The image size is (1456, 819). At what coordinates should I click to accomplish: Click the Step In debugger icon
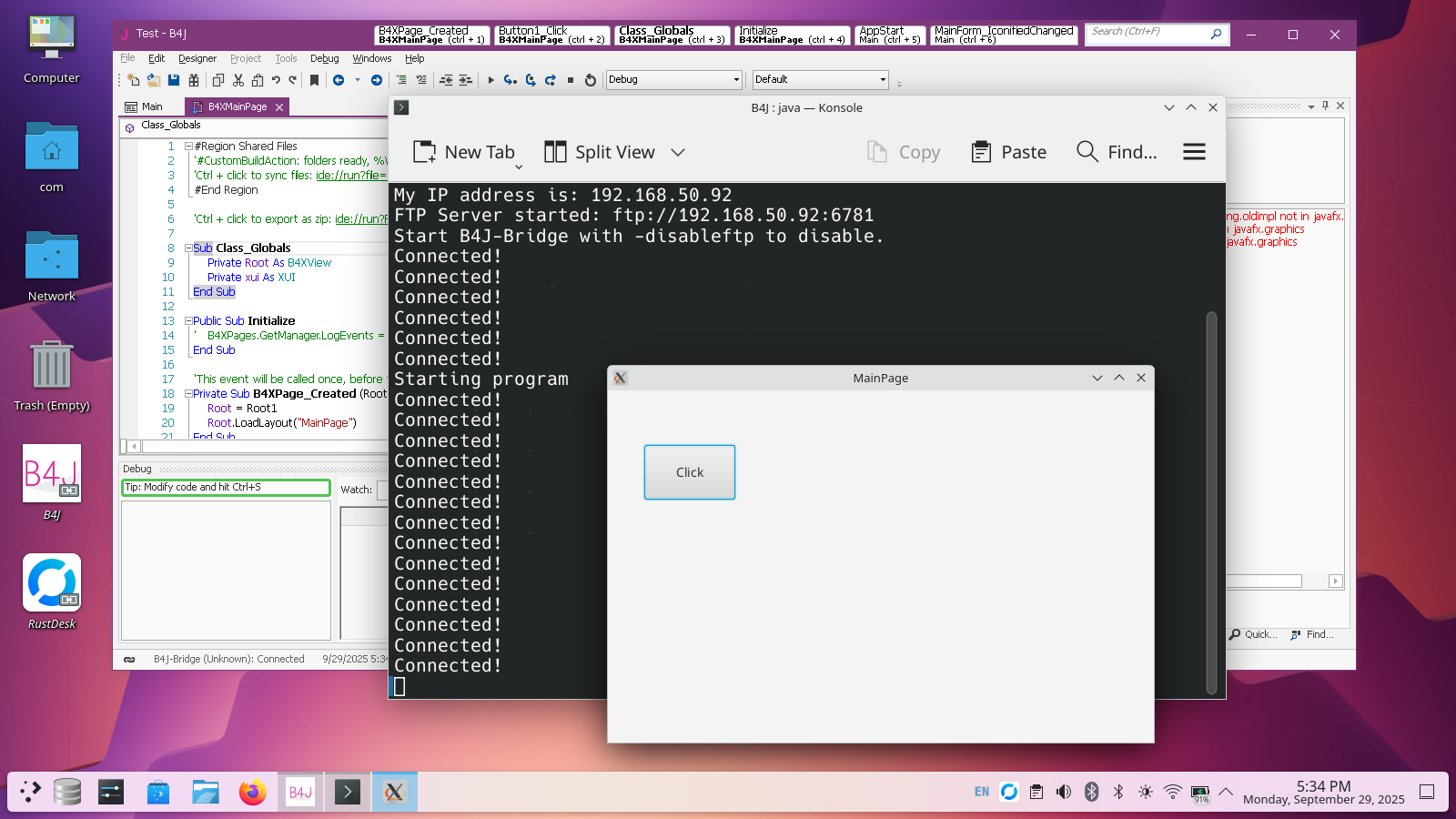coord(511,80)
